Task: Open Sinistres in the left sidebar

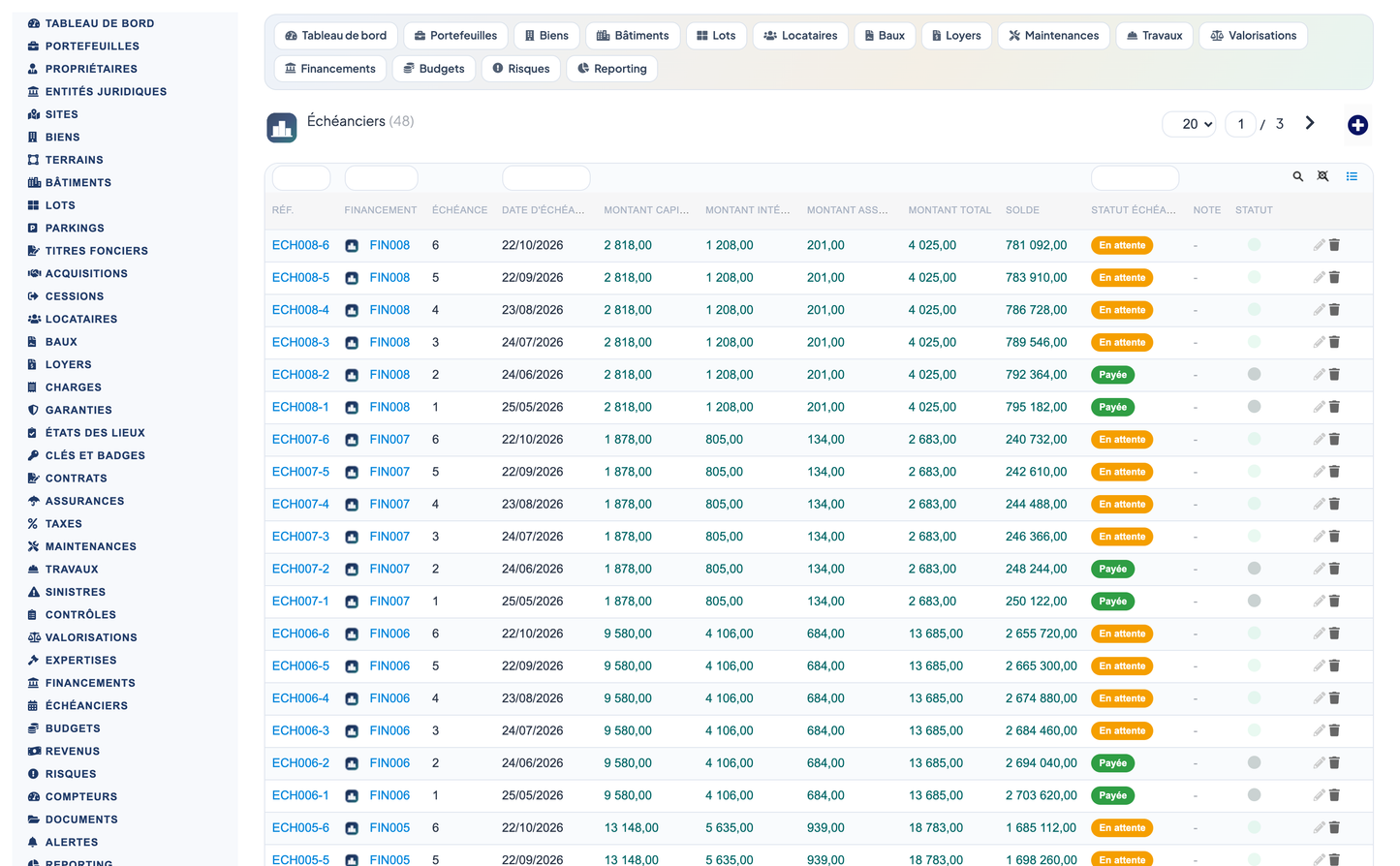Action: point(75,593)
